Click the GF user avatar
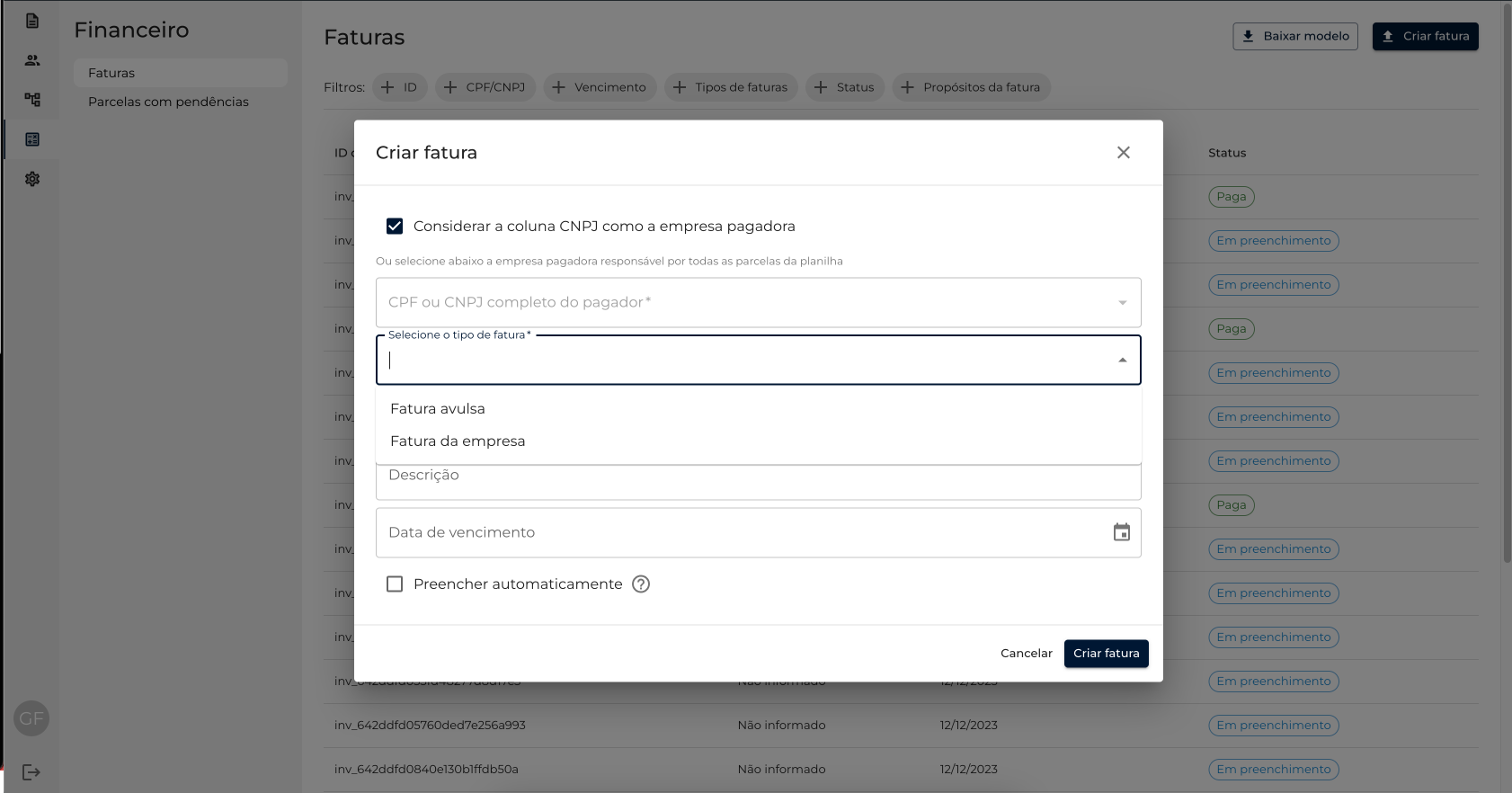This screenshot has height=793, width=1512. (31, 718)
